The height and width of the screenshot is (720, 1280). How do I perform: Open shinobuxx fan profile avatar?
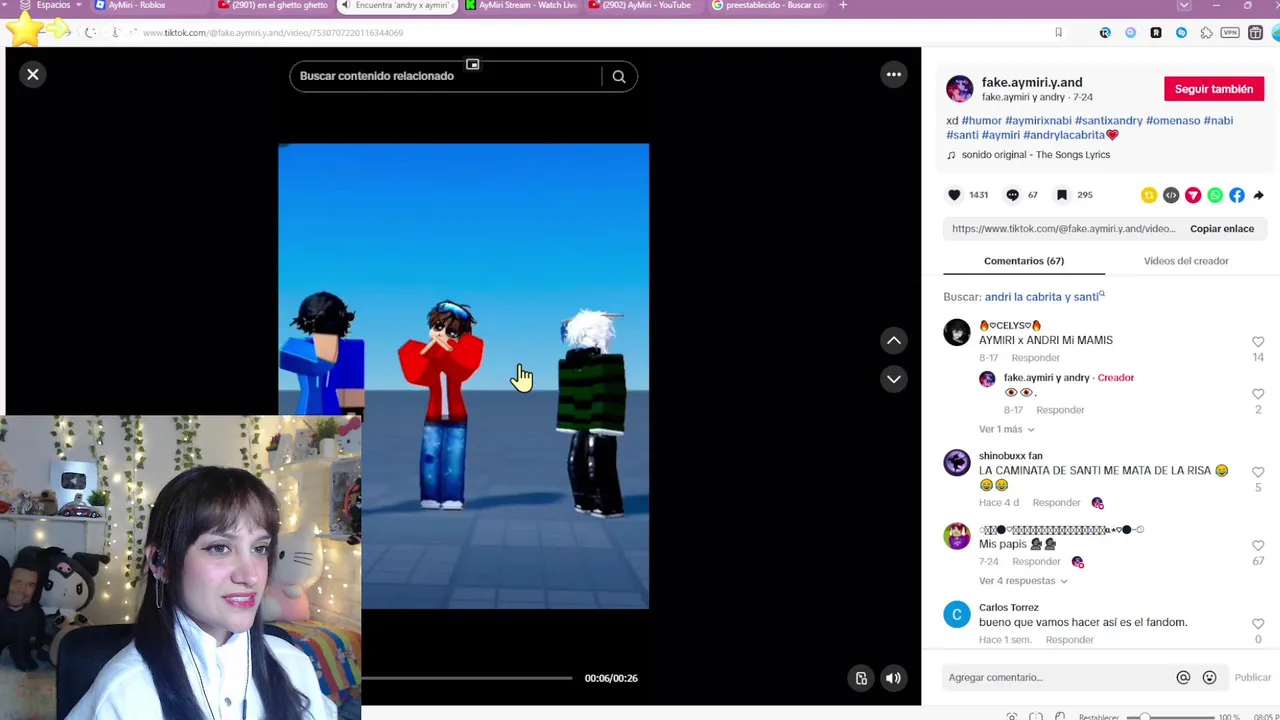[957, 462]
